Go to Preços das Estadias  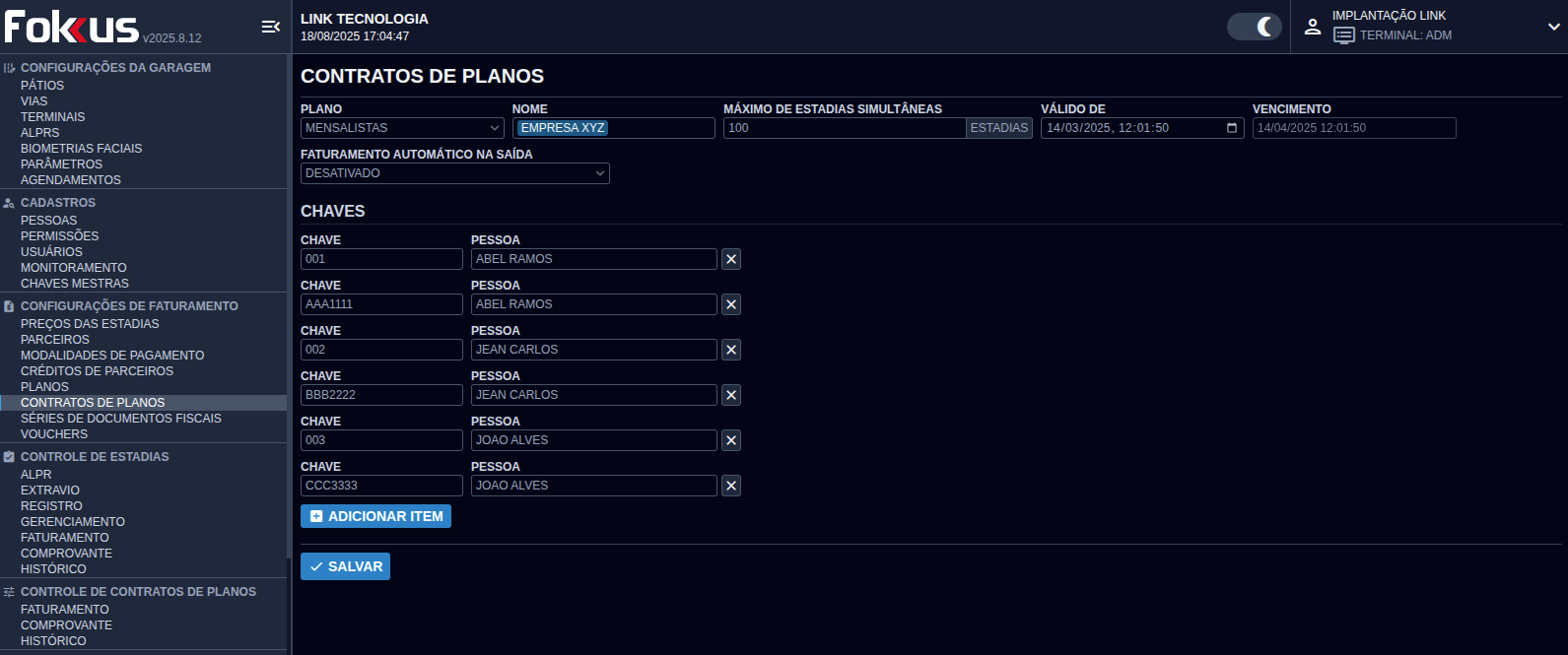point(90,324)
